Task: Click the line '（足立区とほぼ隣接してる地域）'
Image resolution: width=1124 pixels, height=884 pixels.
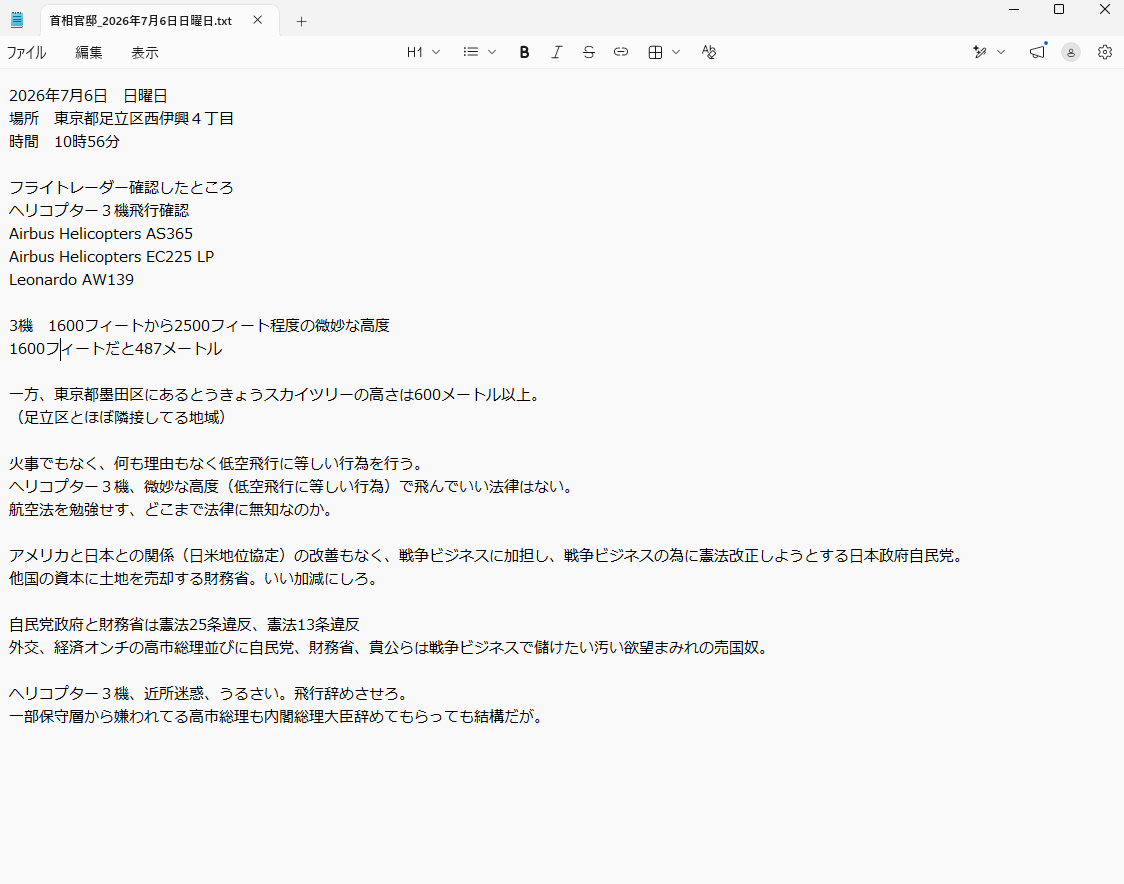Action: tap(119, 418)
